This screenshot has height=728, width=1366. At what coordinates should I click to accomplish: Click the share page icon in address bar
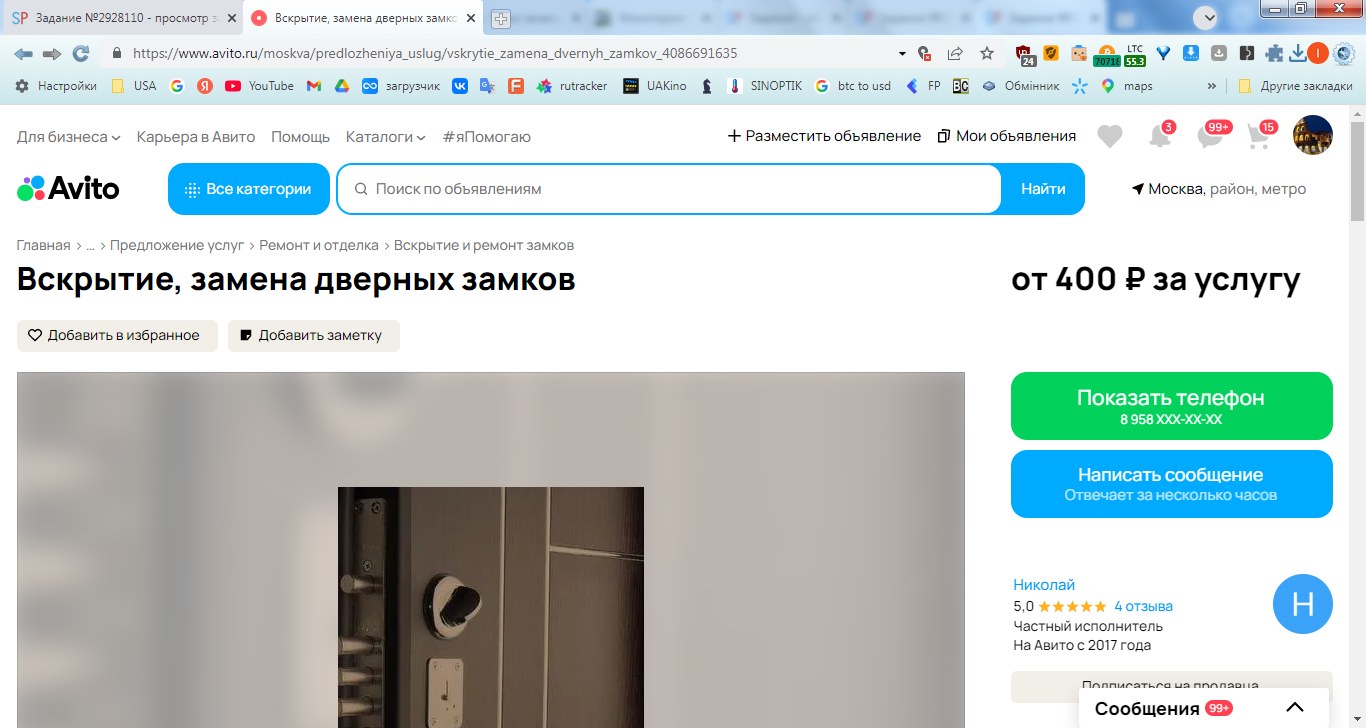click(955, 53)
